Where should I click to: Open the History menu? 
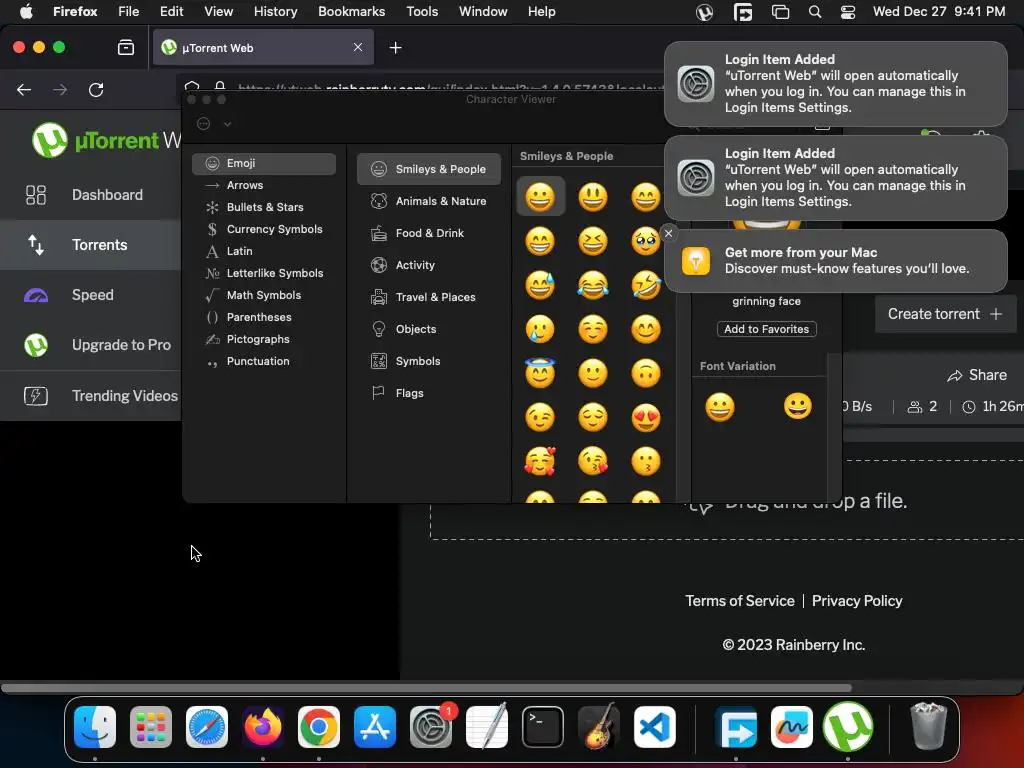coord(275,12)
